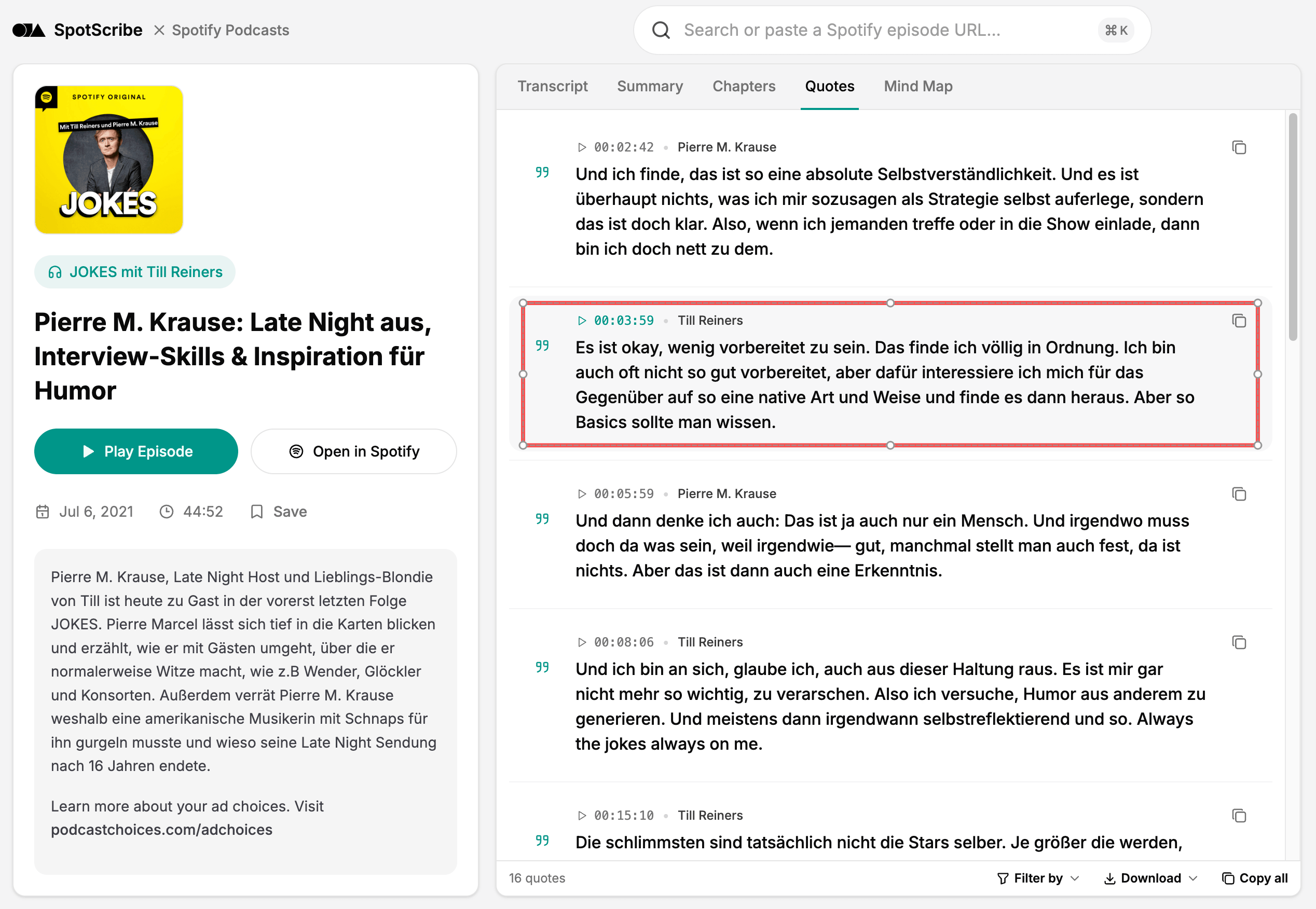Click Open in Spotify button
This screenshot has height=909, width=1316.
point(354,452)
